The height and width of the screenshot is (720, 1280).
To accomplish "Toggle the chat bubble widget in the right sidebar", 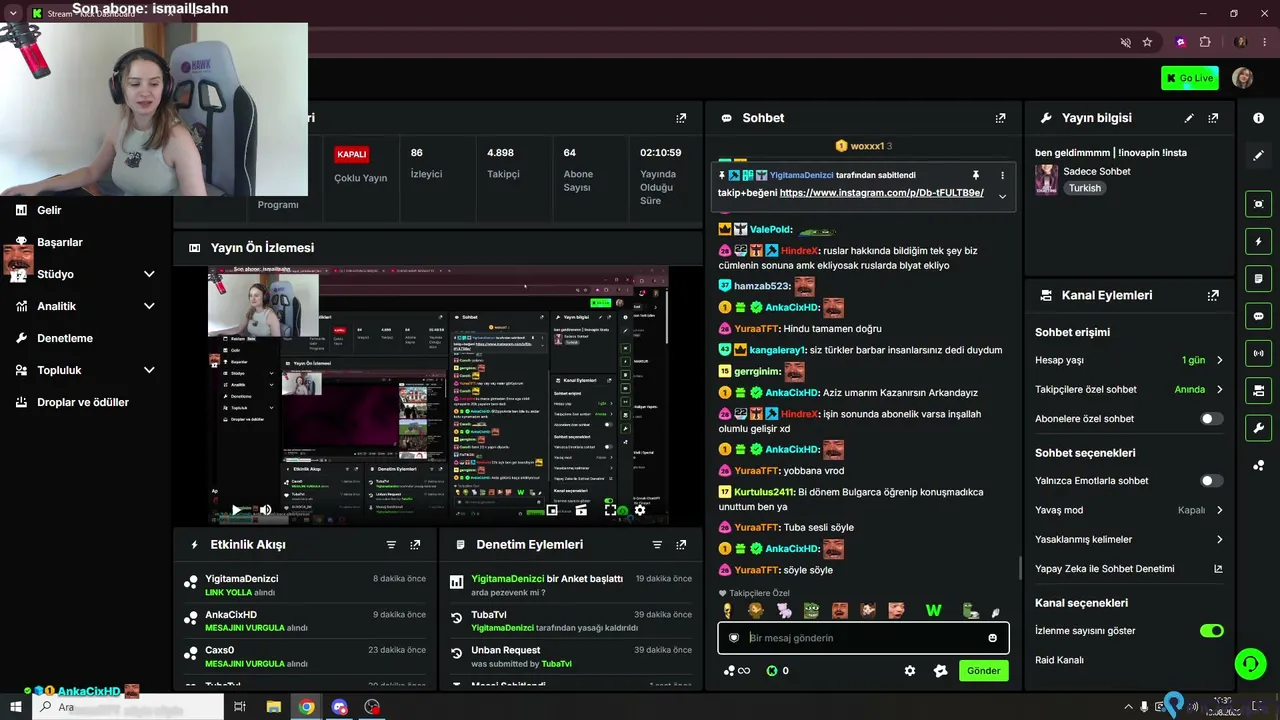I will pyautogui.click(x=1259, y=316).
